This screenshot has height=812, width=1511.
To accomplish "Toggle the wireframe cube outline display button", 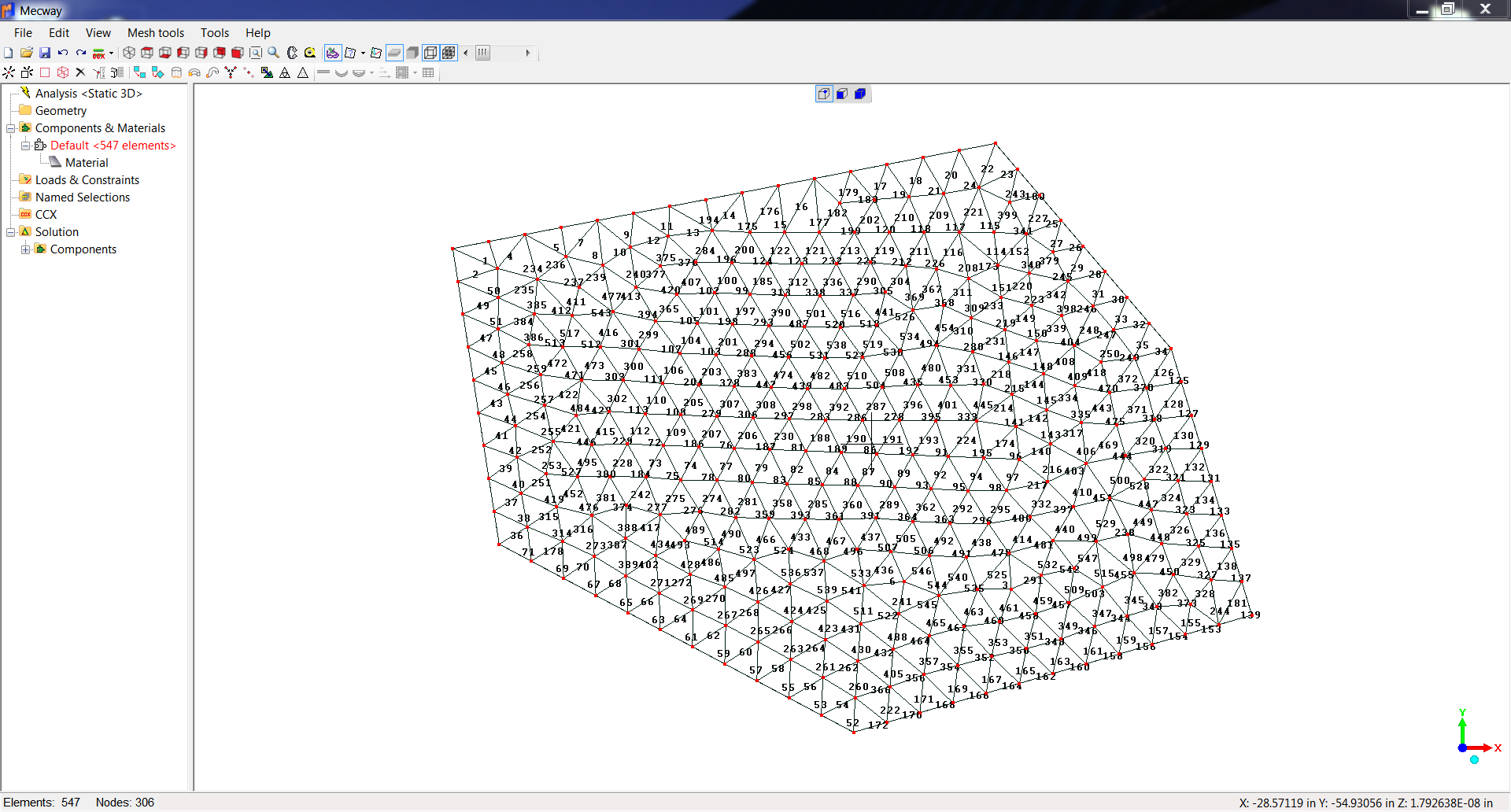I will pos(430,53).
